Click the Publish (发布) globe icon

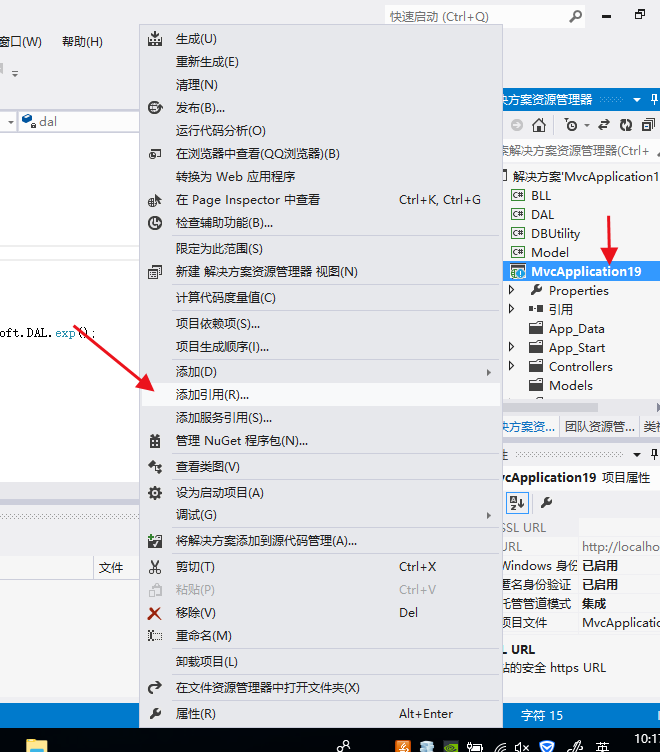point(154,108)
